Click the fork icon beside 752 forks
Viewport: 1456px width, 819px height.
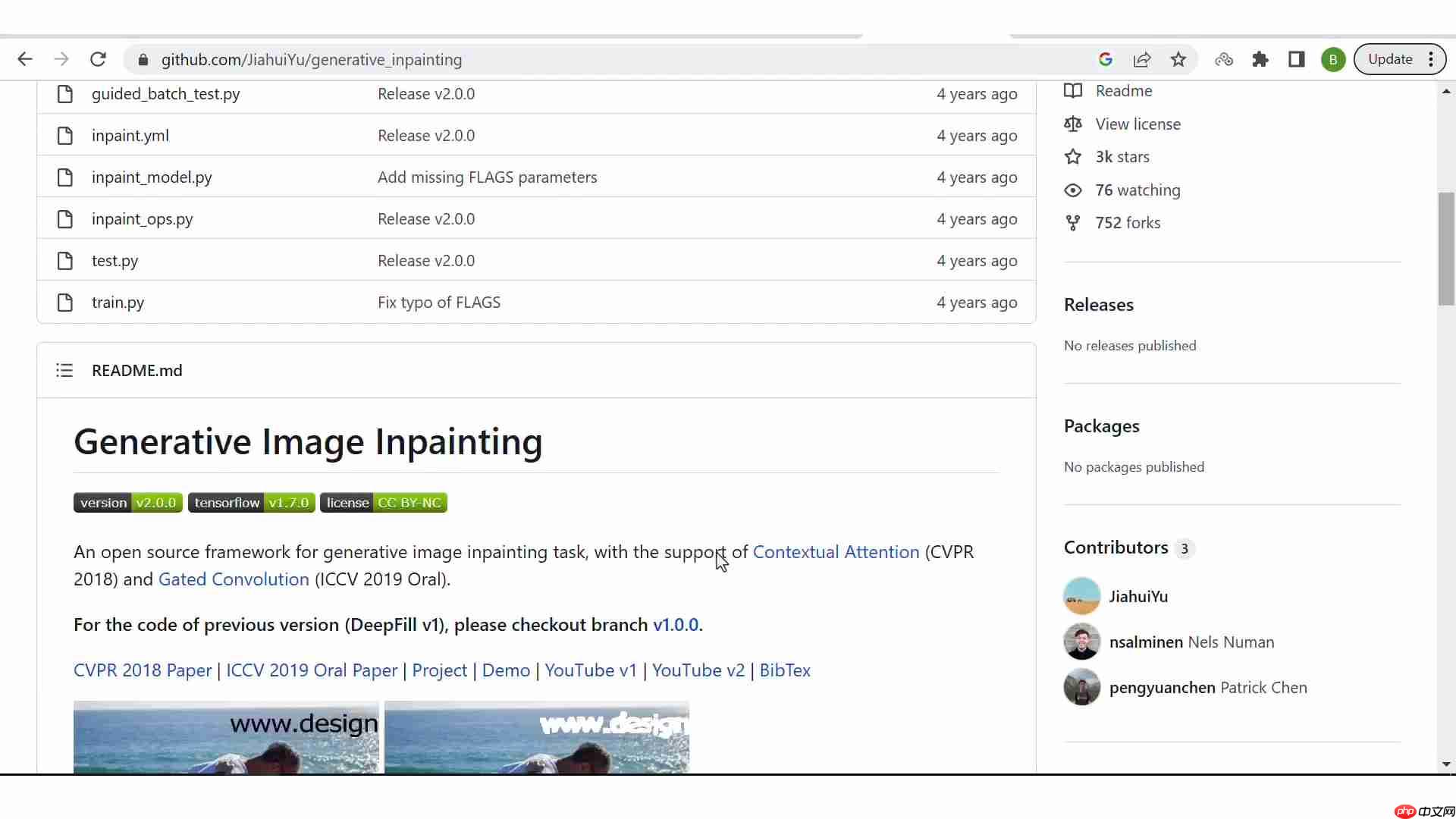1073,223
